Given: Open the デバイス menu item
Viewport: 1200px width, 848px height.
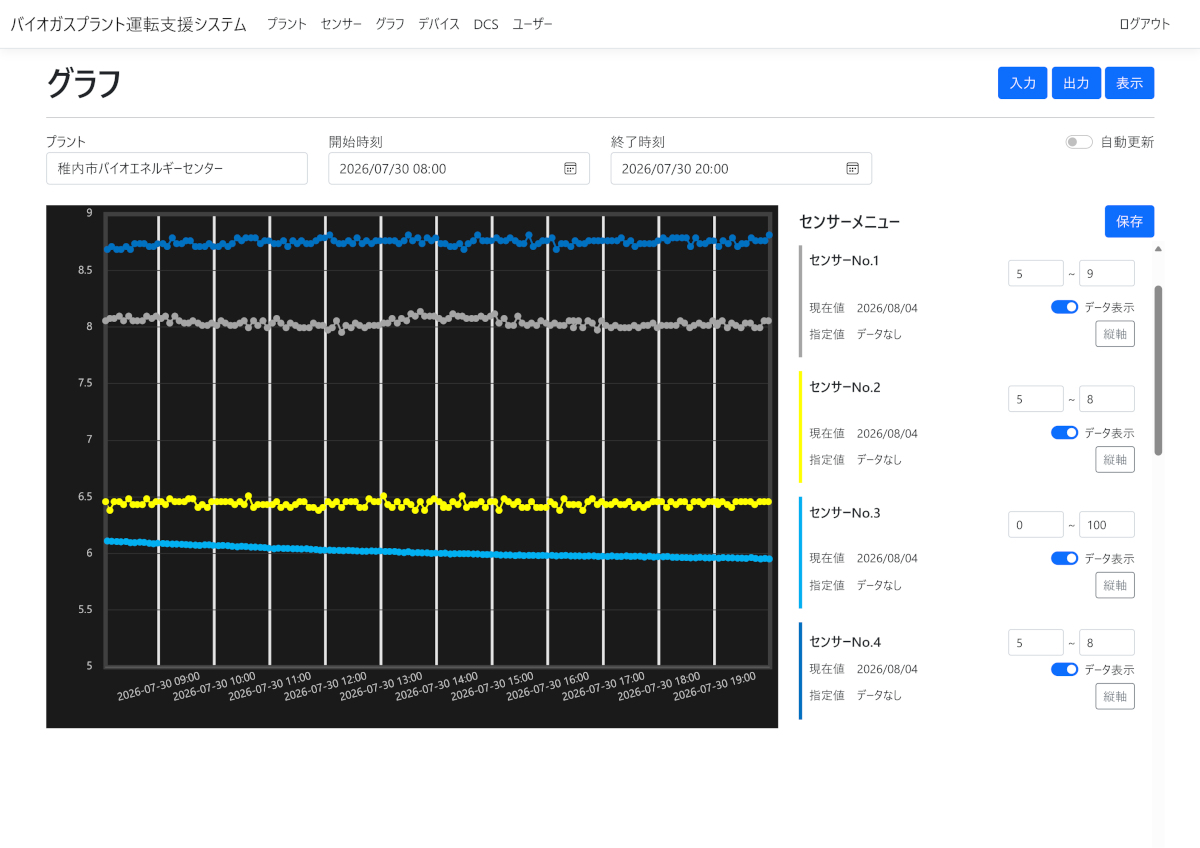Looking at the screenshot, I should click(x=439, y=24).
